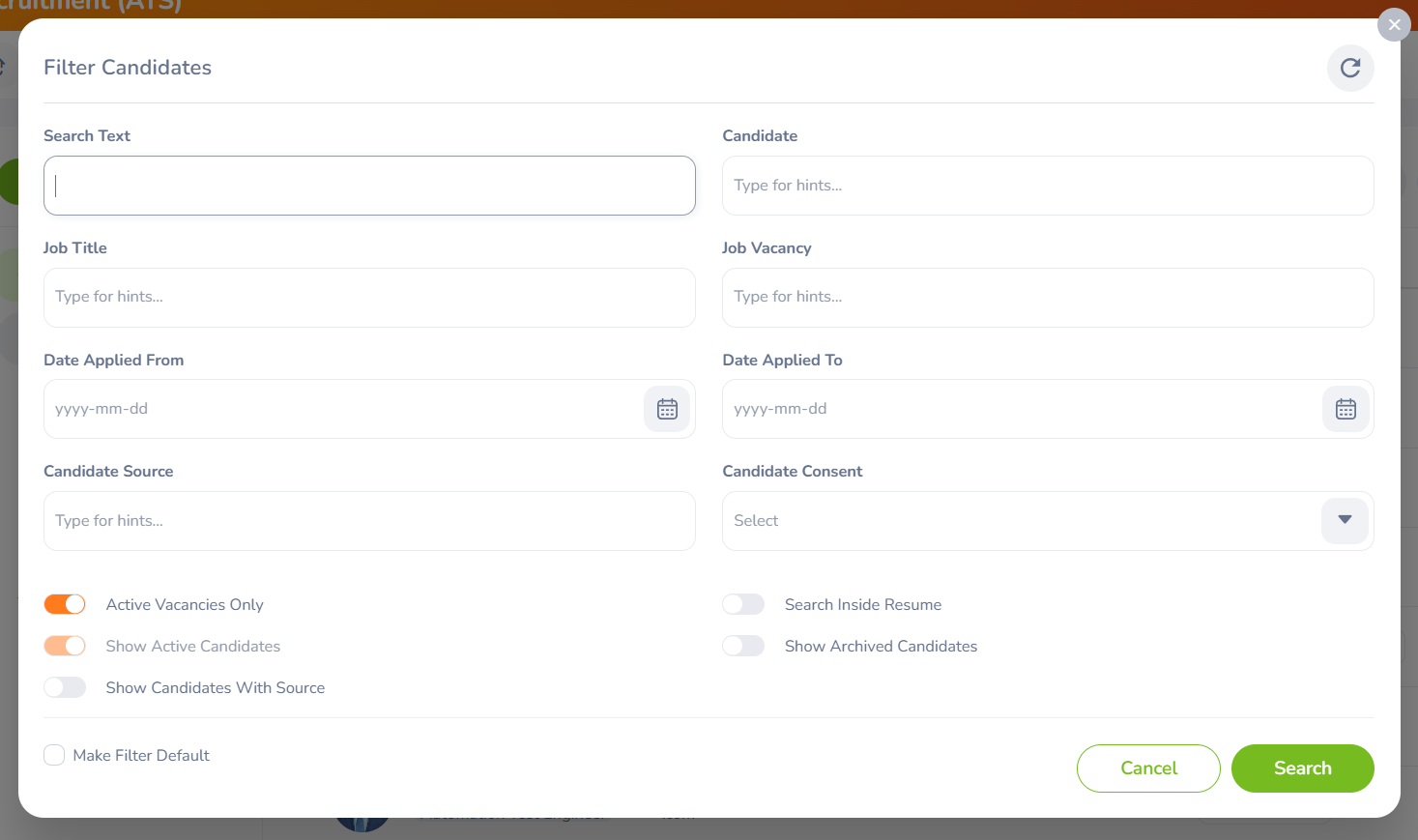The height and width of the screenshot is (840, 1418).
Task: Close the Filter Candidates dialog with X
Action: [1394, 25]
